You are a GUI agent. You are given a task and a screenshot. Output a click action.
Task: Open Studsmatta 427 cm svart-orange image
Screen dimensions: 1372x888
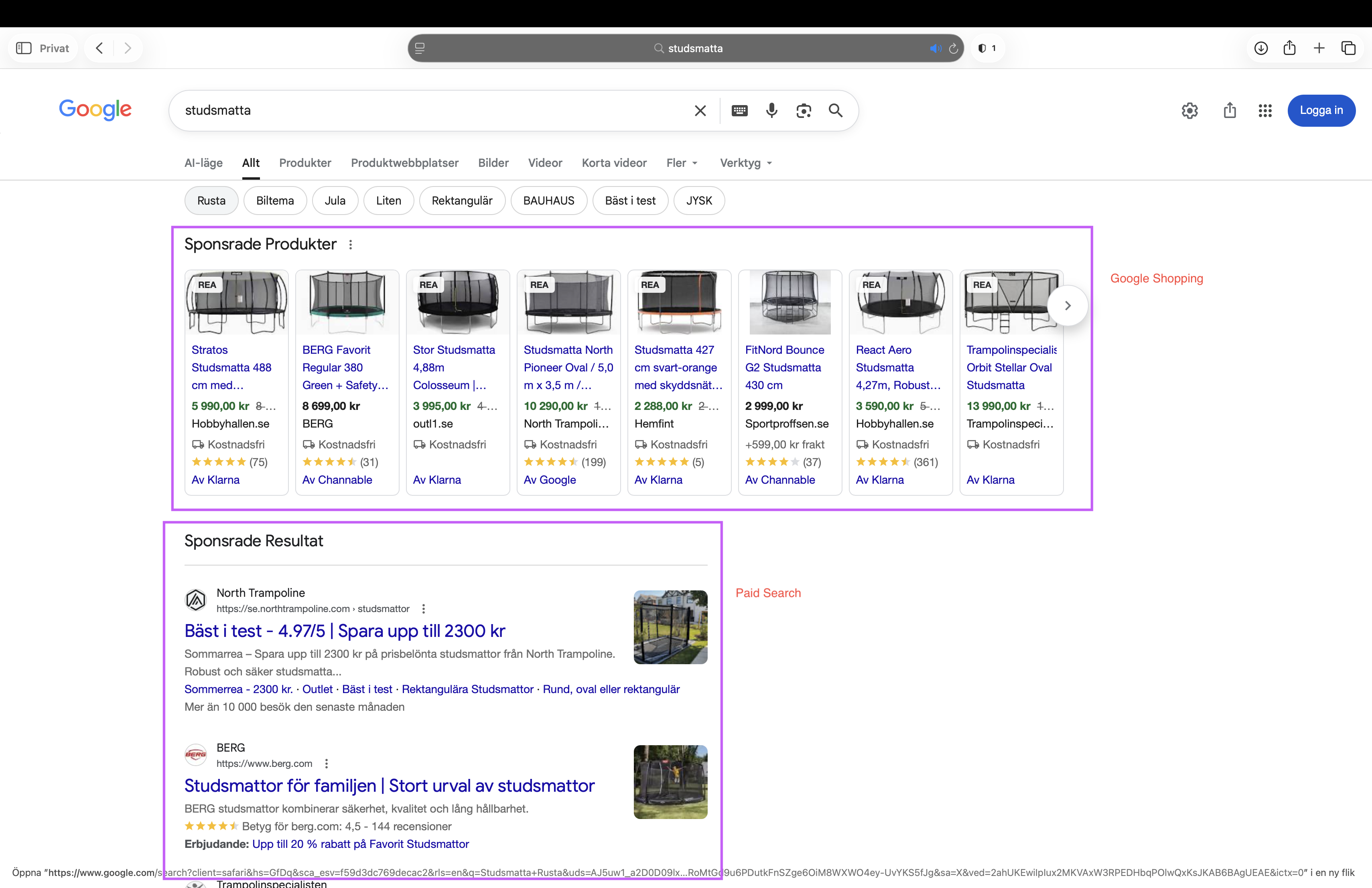coord(679,302)
